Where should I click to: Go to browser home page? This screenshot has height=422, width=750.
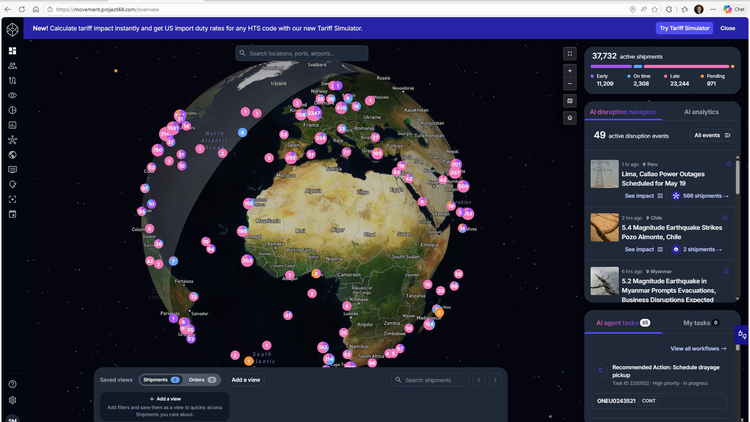pos(35,9)
